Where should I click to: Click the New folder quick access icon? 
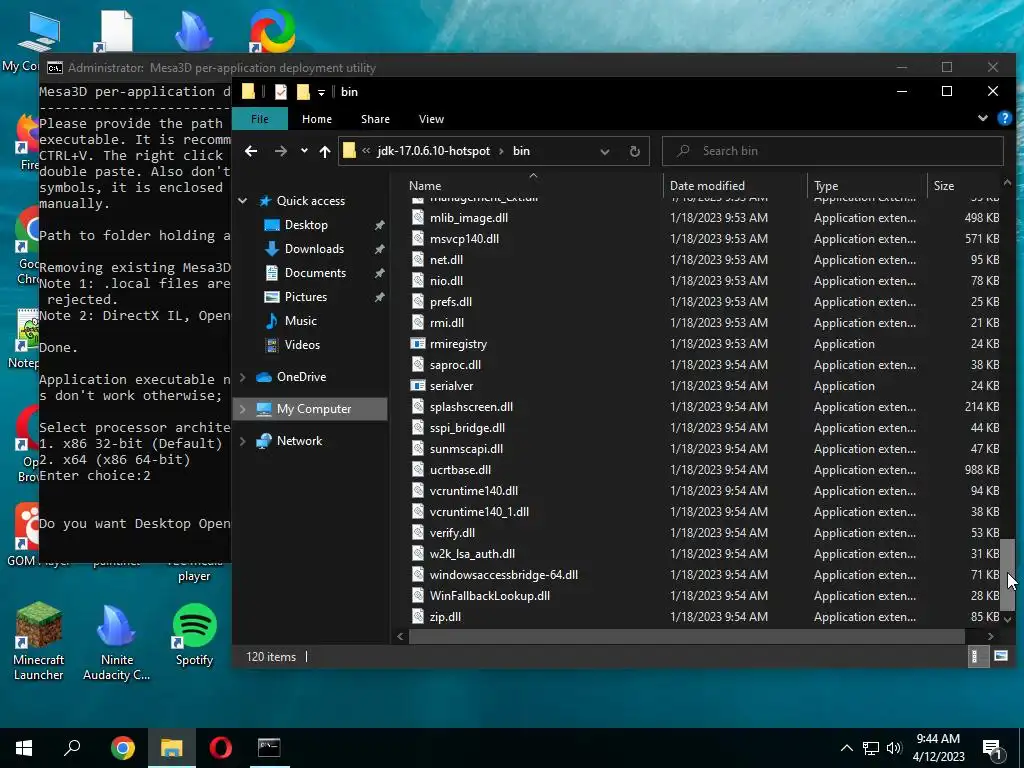point(303,92)
